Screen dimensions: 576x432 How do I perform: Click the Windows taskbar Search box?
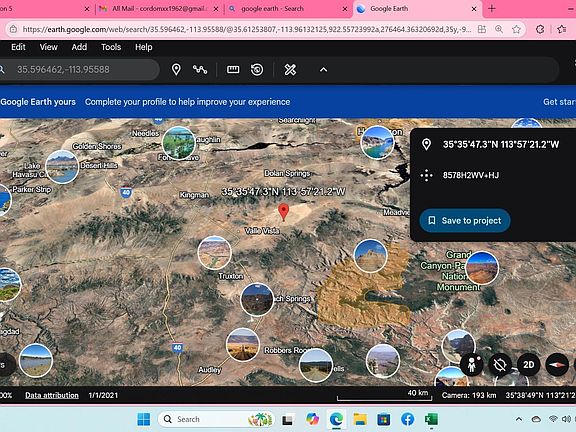coord(217,419)
